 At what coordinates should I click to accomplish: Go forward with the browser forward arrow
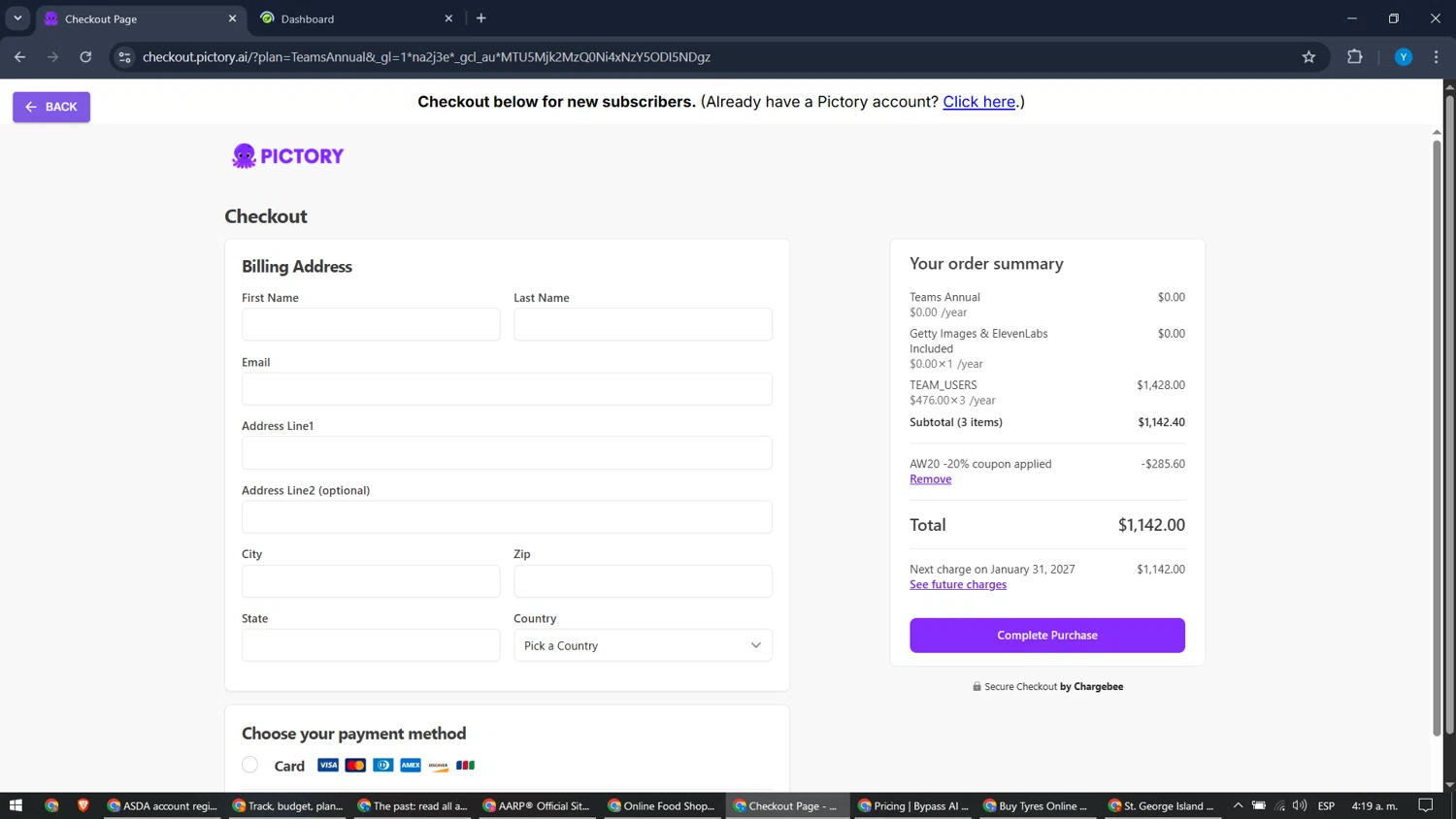tap(52, 57)
